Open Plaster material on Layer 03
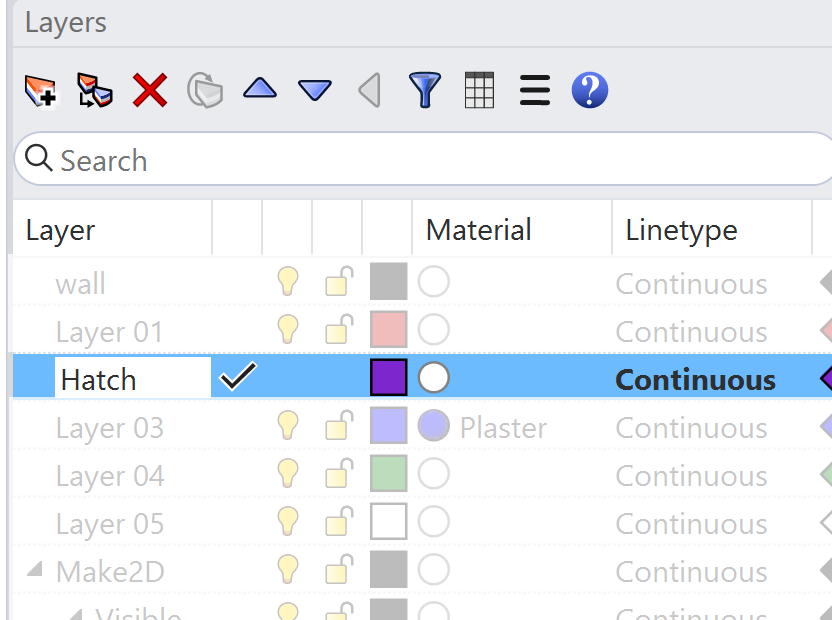 502,428
